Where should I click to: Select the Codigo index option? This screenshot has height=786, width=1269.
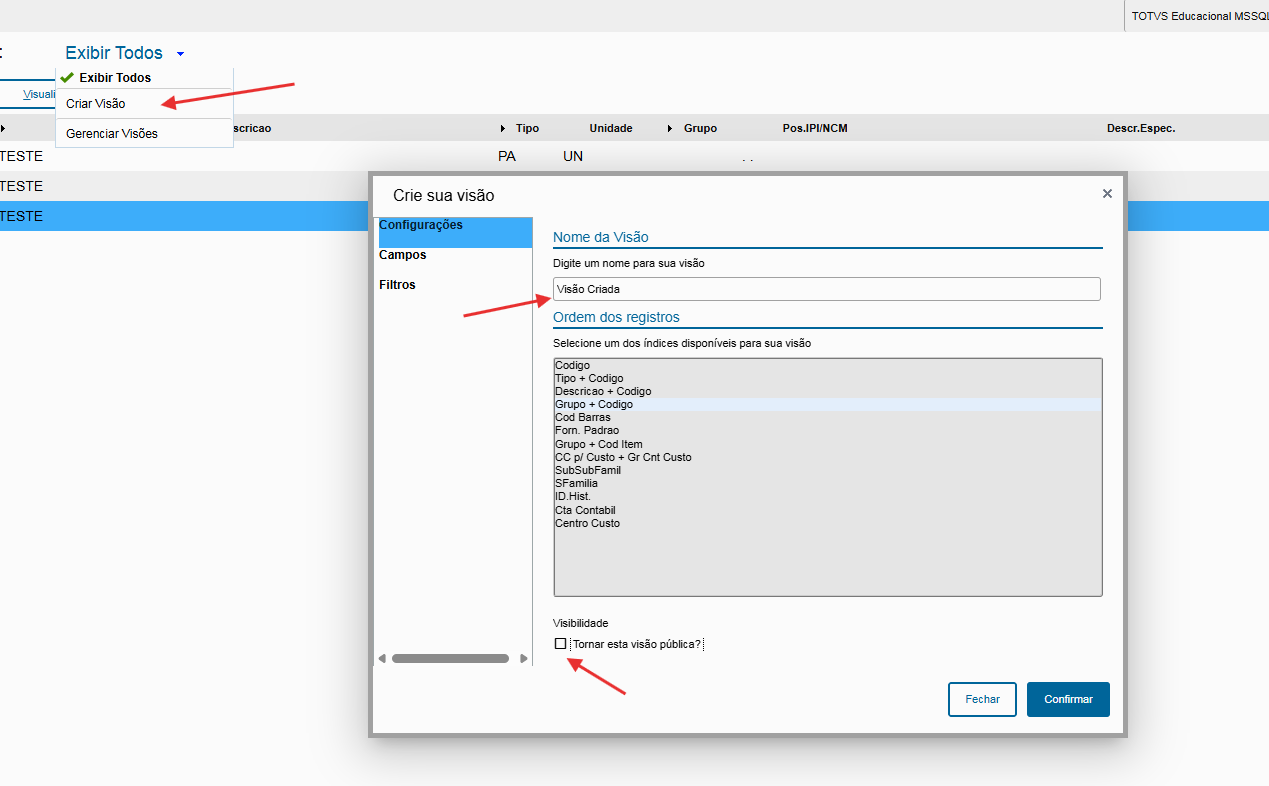pyautogui.click(x=827, y=366)
